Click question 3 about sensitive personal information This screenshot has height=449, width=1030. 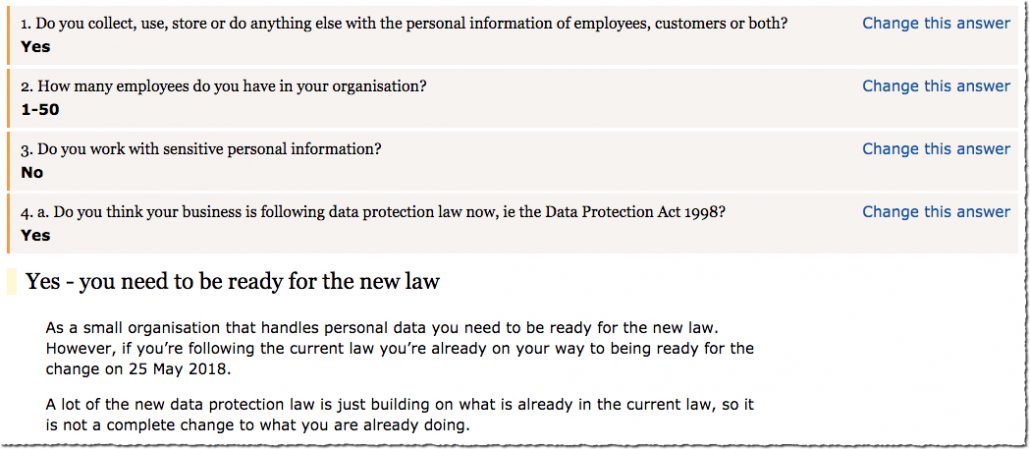point(201,150)
